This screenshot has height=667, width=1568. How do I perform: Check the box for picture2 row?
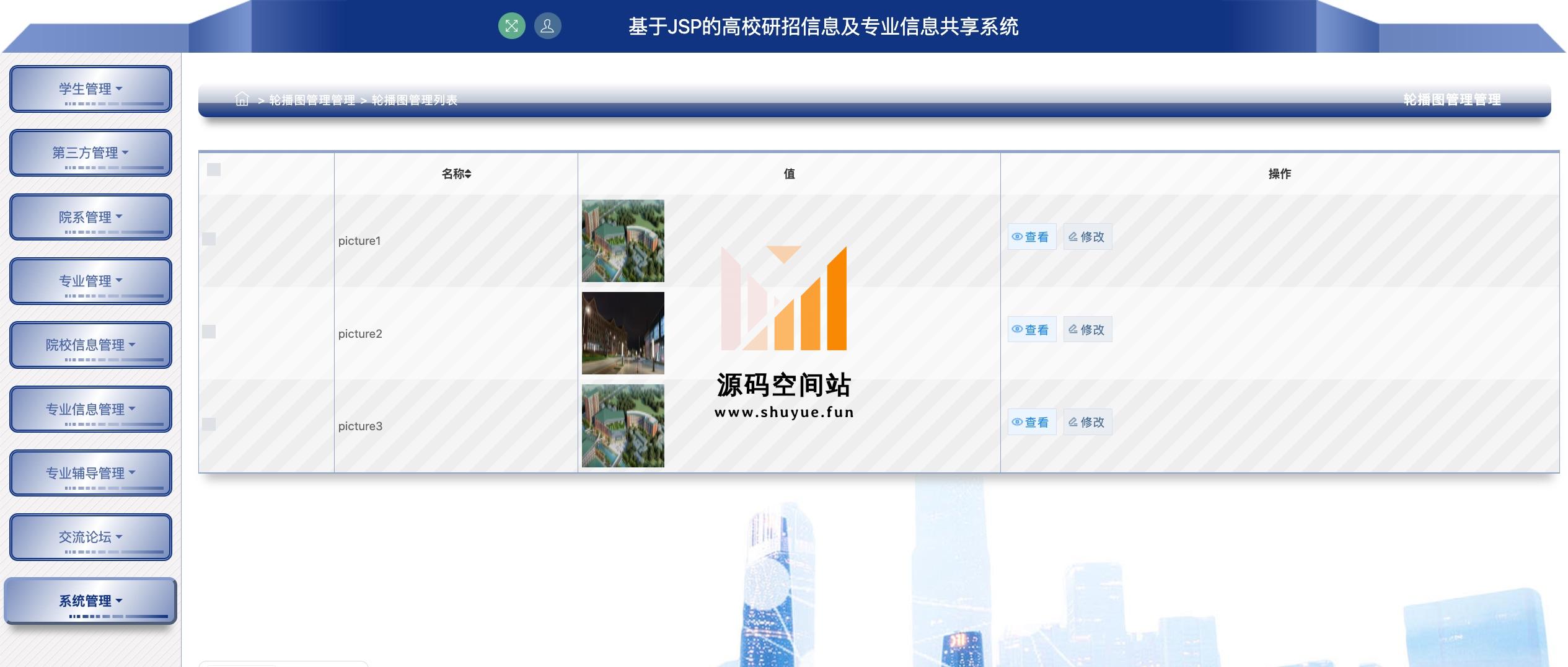click(x=209, y=332)
